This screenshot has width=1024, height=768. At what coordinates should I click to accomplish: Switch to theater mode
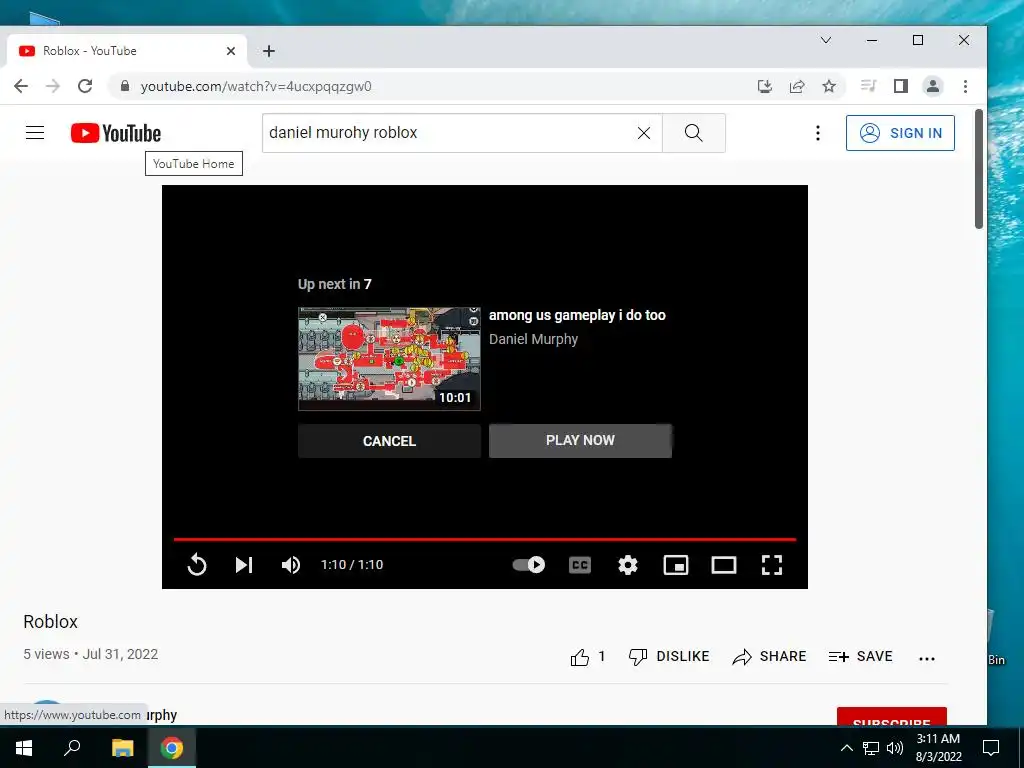[x=724, y=565]
